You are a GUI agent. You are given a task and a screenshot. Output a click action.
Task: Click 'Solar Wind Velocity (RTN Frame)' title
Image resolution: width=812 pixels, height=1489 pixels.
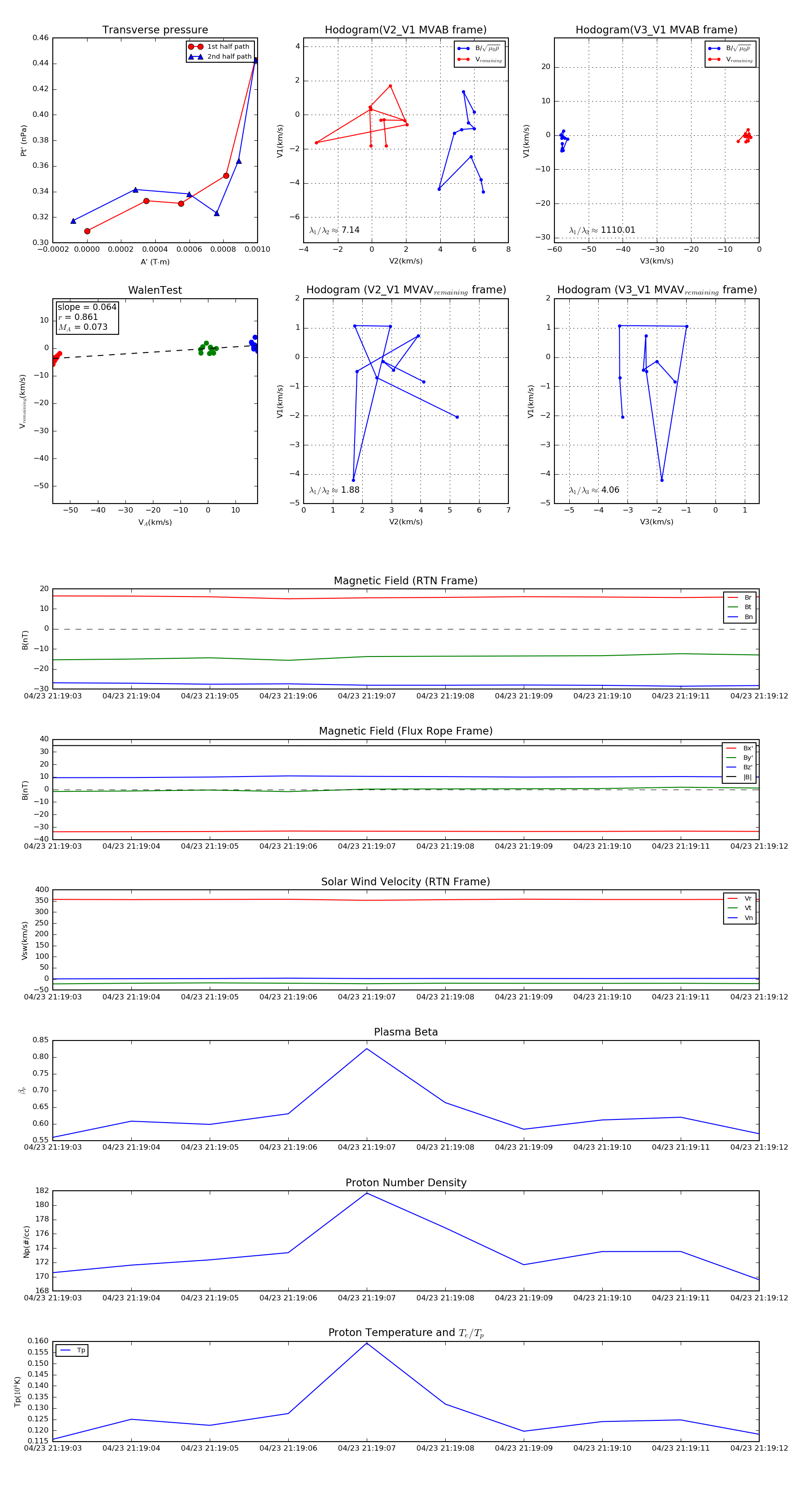click(406, 882)
